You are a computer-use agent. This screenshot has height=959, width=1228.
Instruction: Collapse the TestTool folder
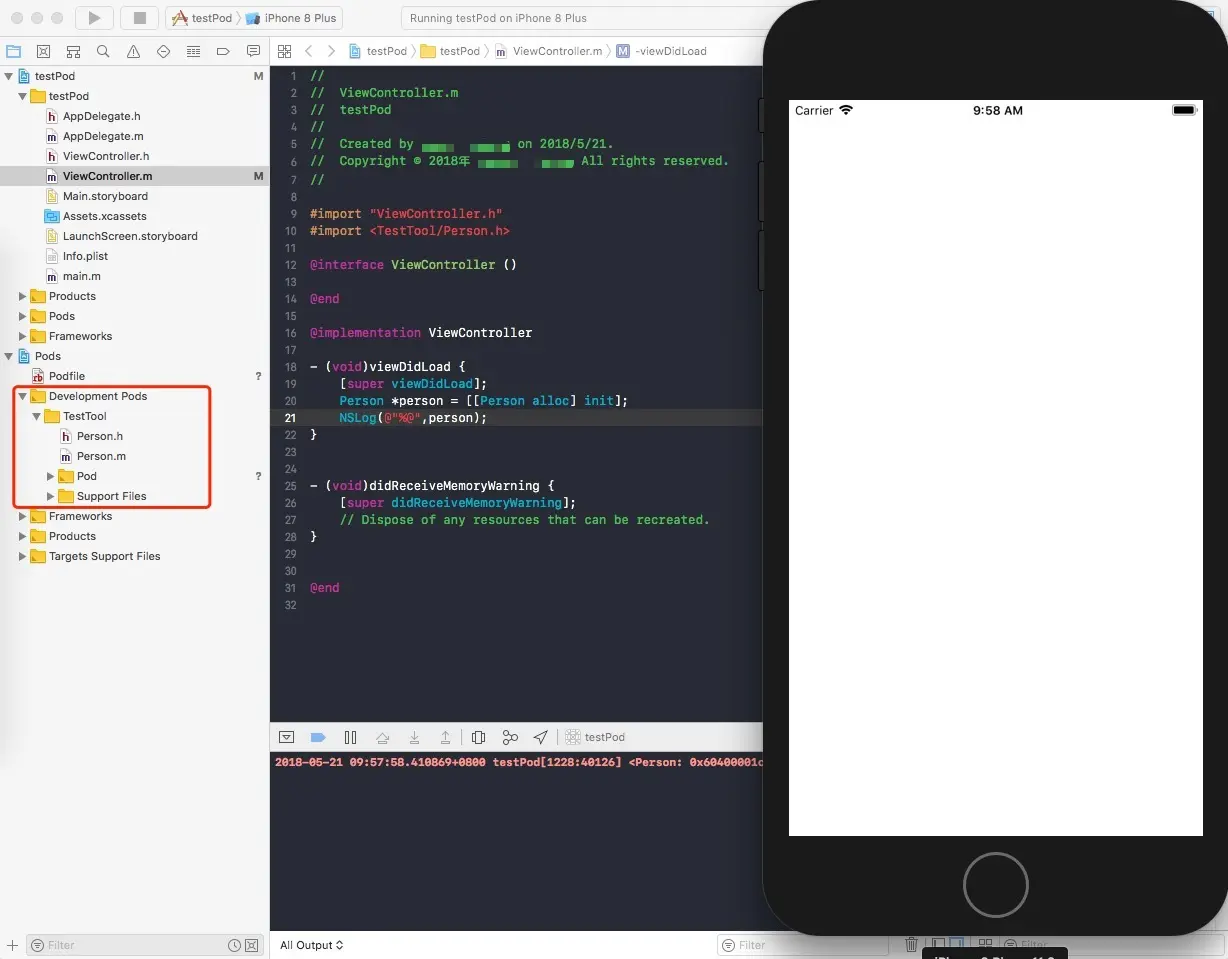[x=37, y=416]
